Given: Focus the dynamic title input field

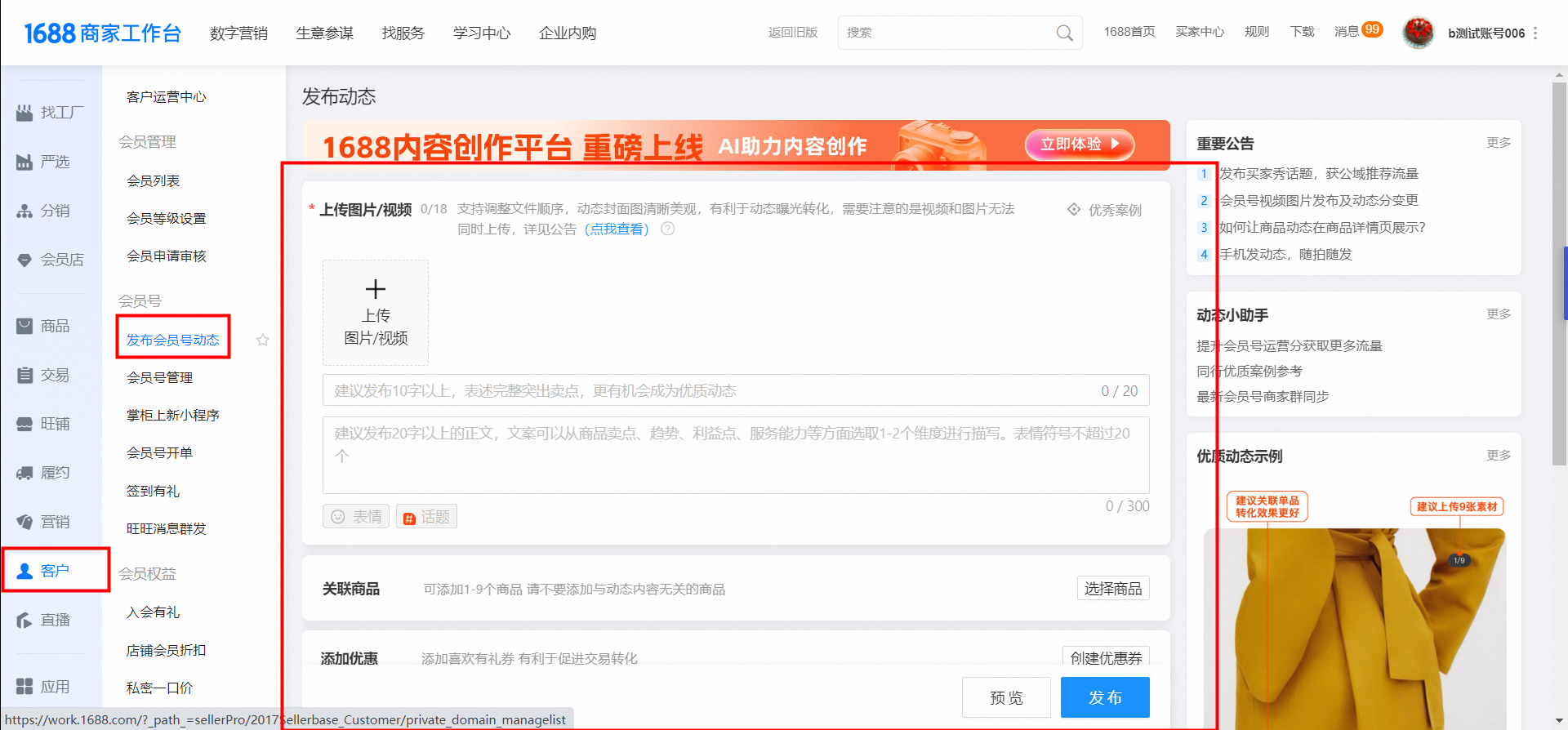Looking at the screenshot, I should point(710,390).
